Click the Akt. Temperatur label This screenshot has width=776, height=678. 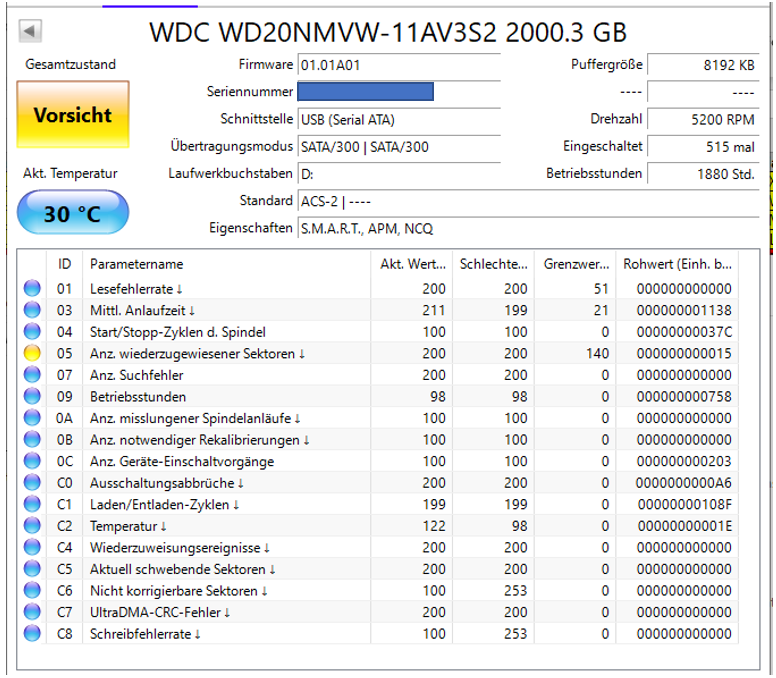[x=70, y=173]
